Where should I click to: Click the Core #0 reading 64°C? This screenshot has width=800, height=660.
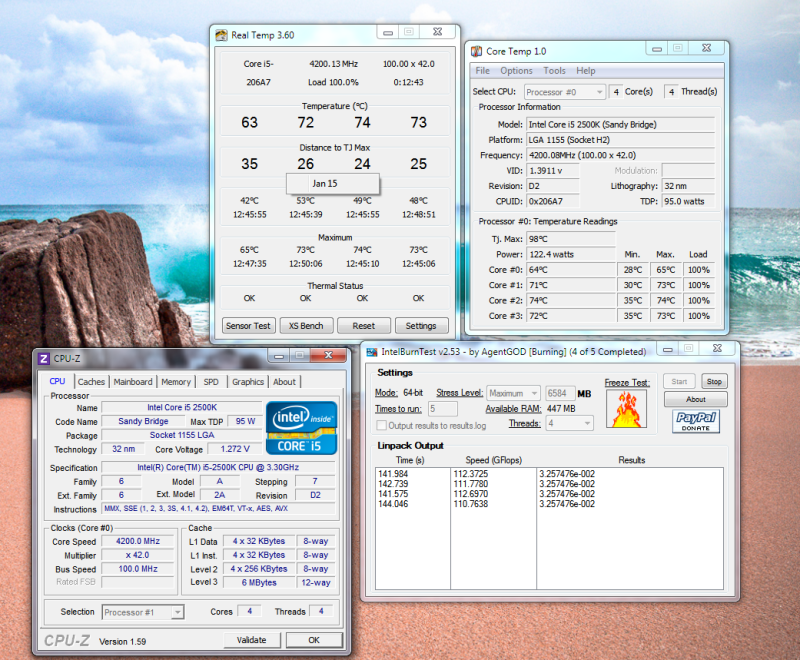click(x=571, y=269)
